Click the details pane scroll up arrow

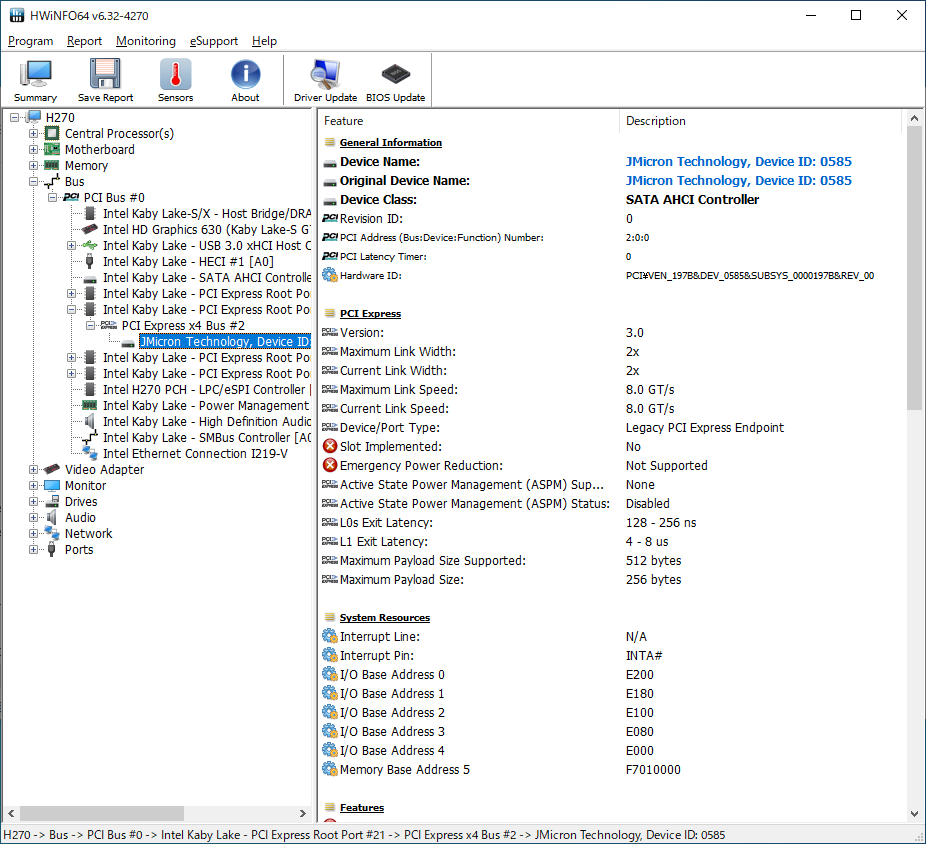(x=914, y=118)
